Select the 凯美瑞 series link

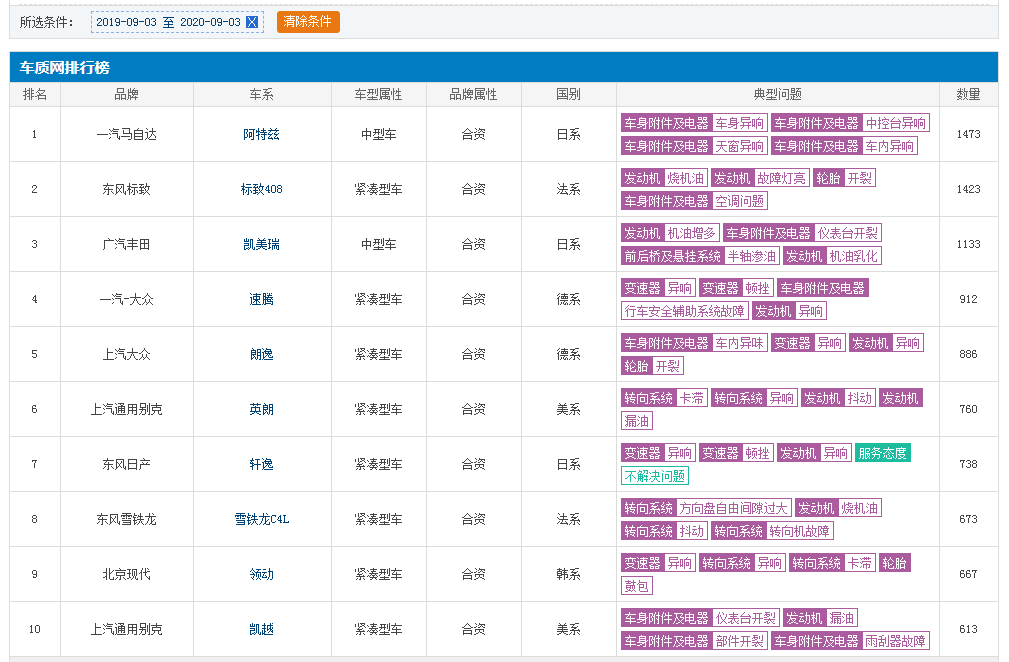point(261,244)
